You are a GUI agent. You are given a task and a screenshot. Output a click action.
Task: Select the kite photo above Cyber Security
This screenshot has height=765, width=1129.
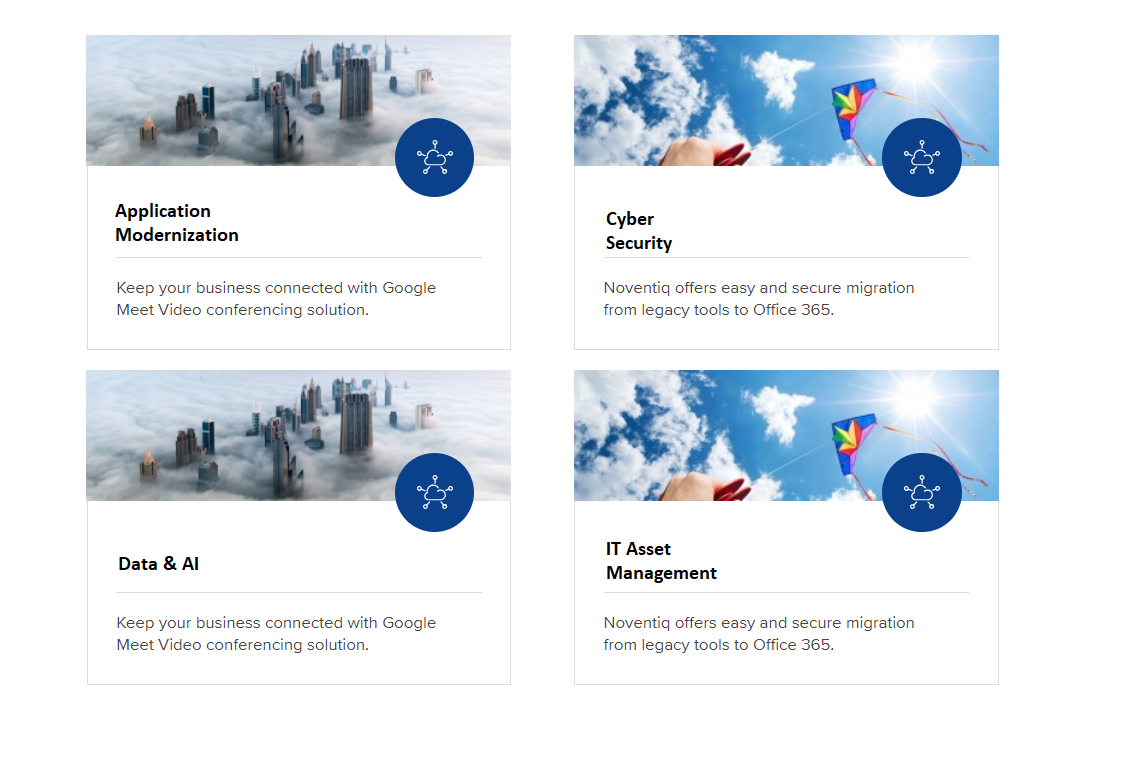[786, 100]
